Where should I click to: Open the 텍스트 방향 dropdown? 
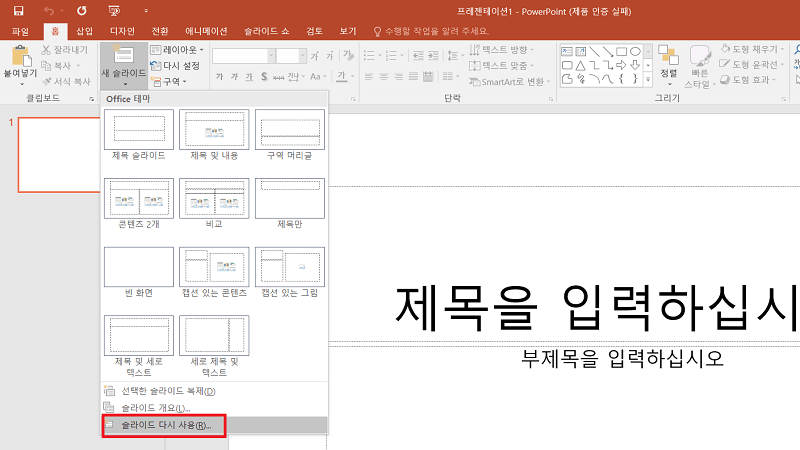pyautogui.click(x=502, y=49)
